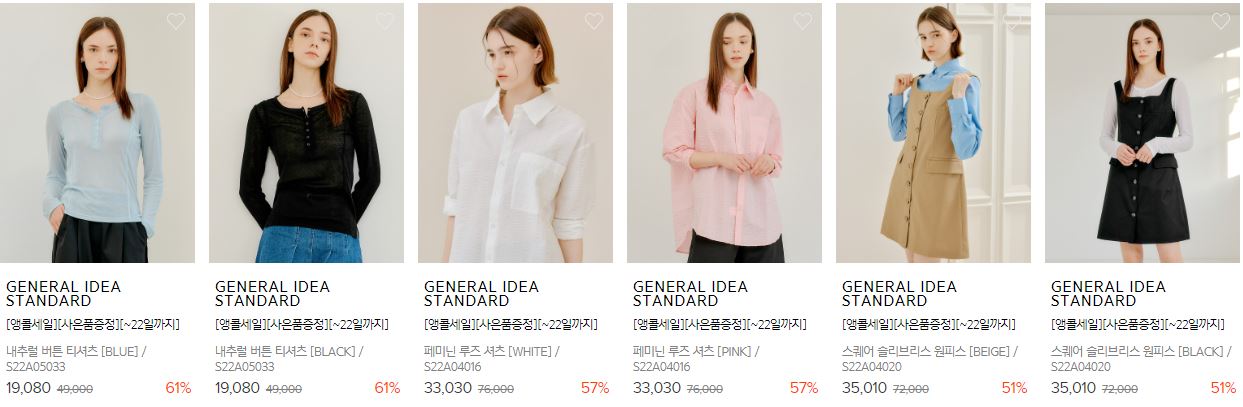Image resolution: width=1243 pixels, height=407 pixels.
Task: Tap the heart on pink loose shirt
Action: click(803, 21)
